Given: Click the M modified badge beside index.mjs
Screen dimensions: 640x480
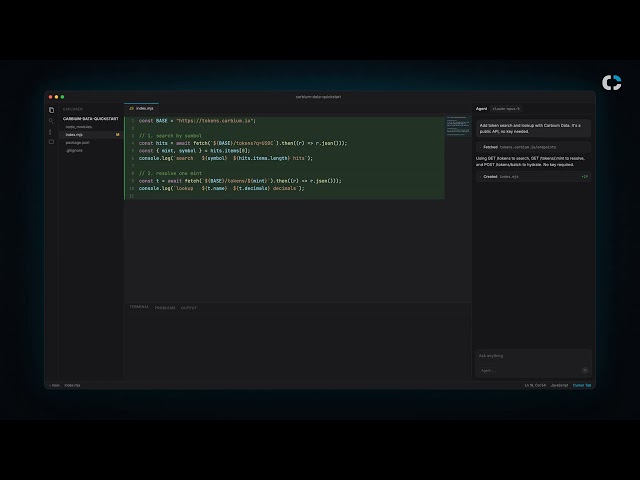Looking at the screenshot, I should click(118, 134).
